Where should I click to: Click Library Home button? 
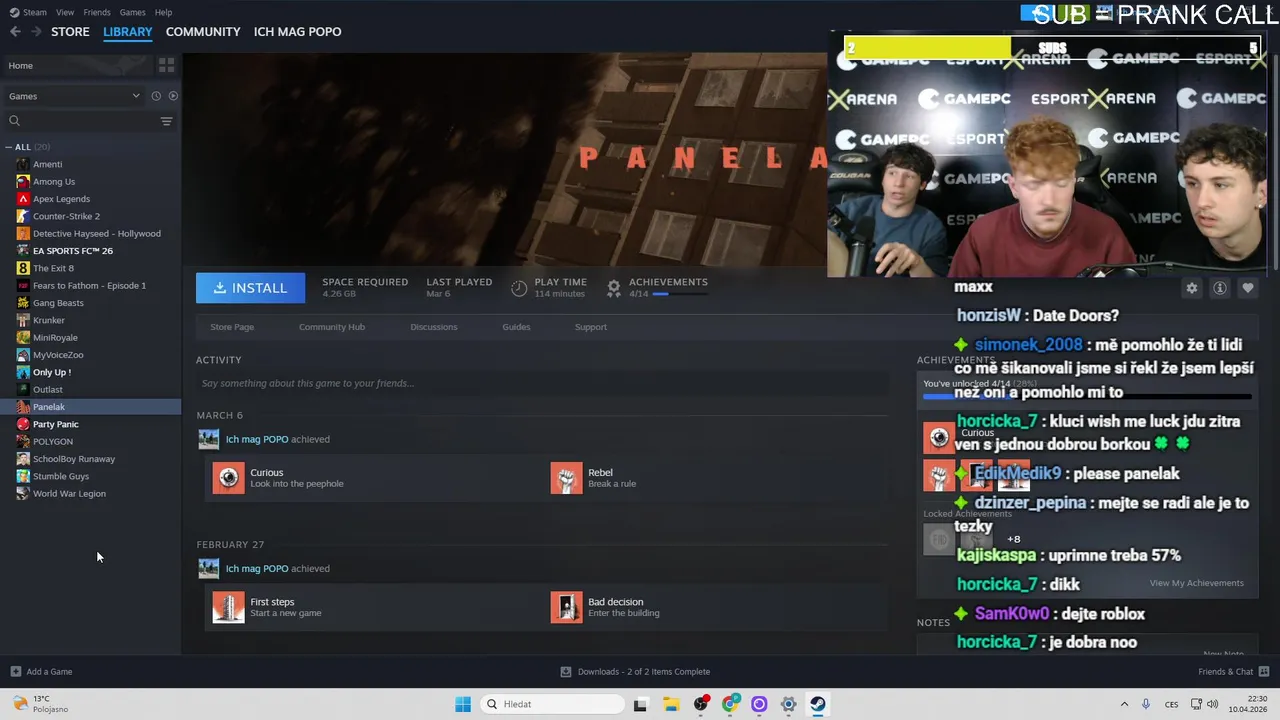pyautogui.click(x=75, y=65)
